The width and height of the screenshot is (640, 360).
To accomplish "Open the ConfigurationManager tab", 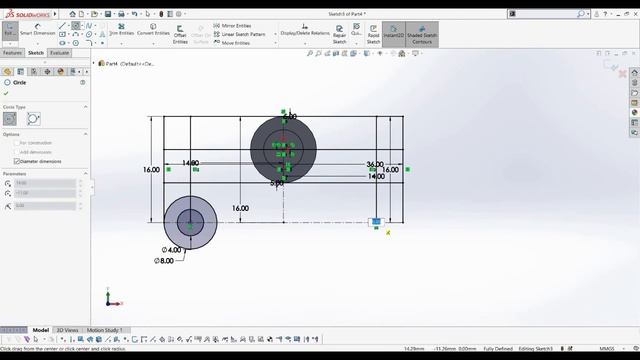I will tap(34, 72).
